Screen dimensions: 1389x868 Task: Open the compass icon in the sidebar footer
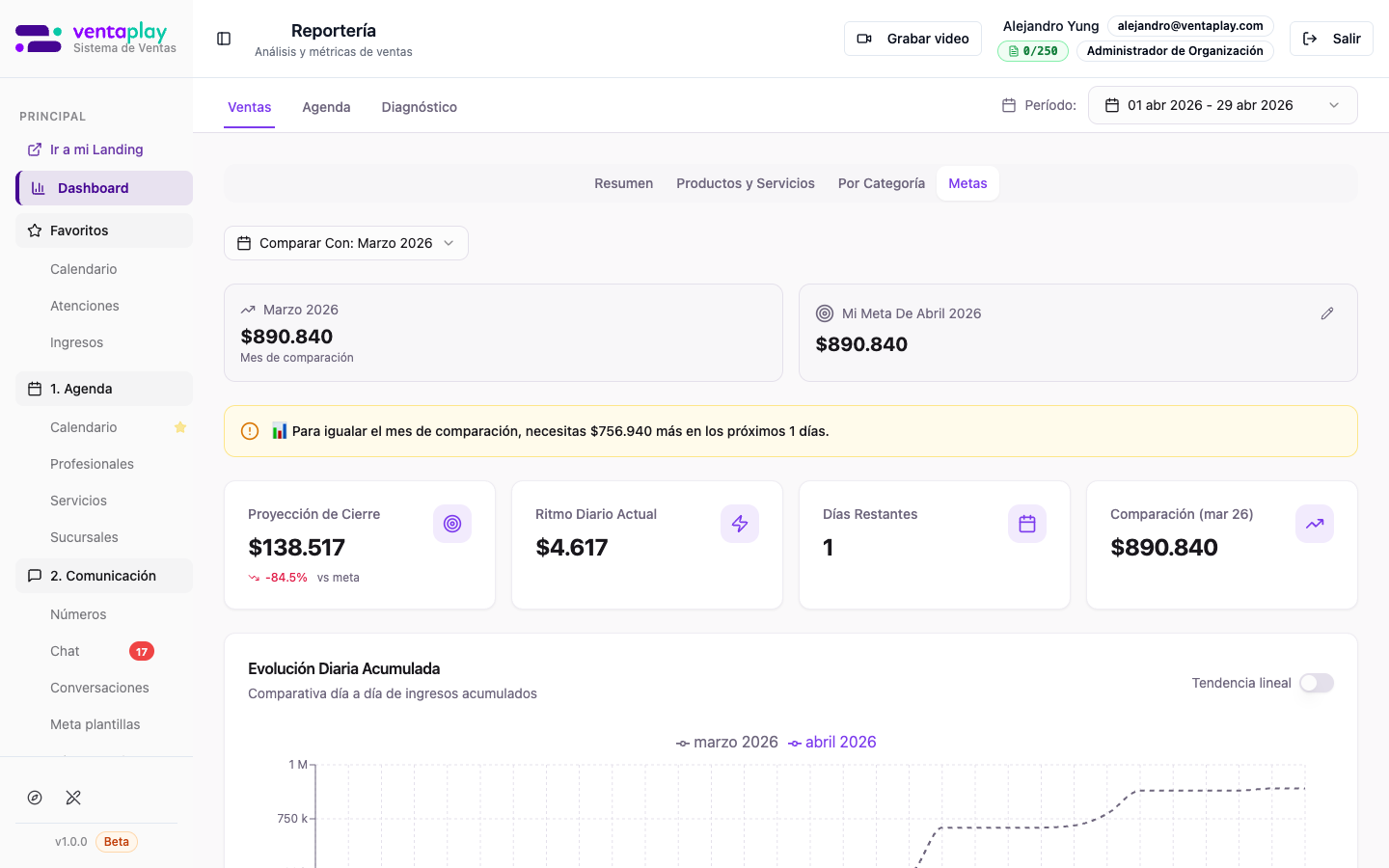[35, 798]
